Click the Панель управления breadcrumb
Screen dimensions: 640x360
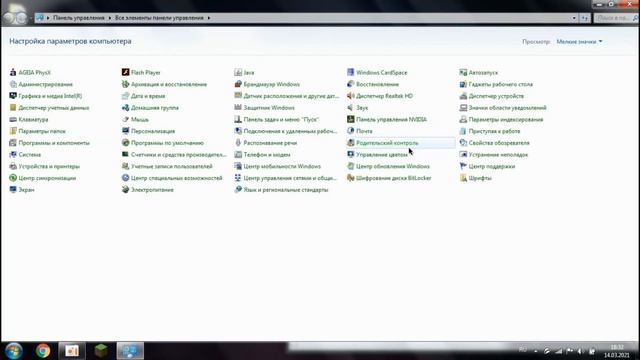coord(79,18)
